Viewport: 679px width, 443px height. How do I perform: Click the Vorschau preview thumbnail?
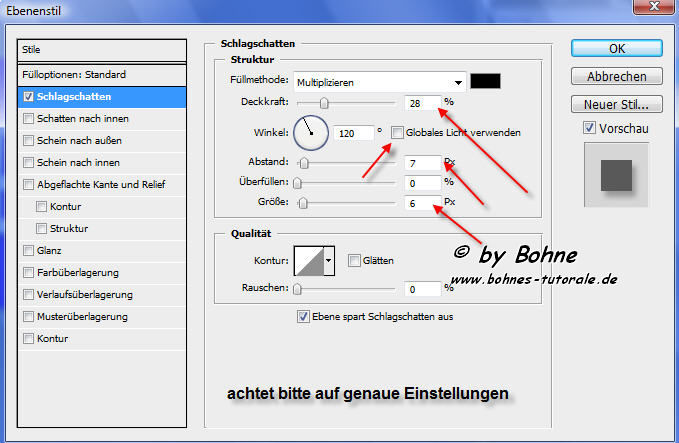coord(616,175)
